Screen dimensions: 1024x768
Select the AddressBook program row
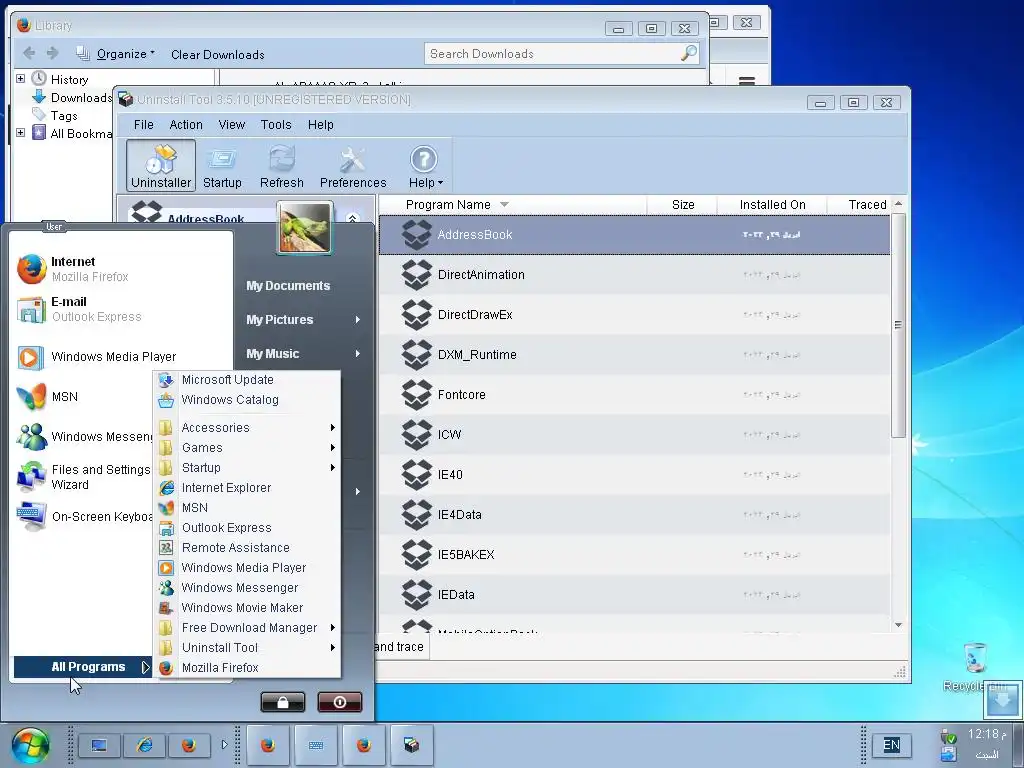(635, 234)
